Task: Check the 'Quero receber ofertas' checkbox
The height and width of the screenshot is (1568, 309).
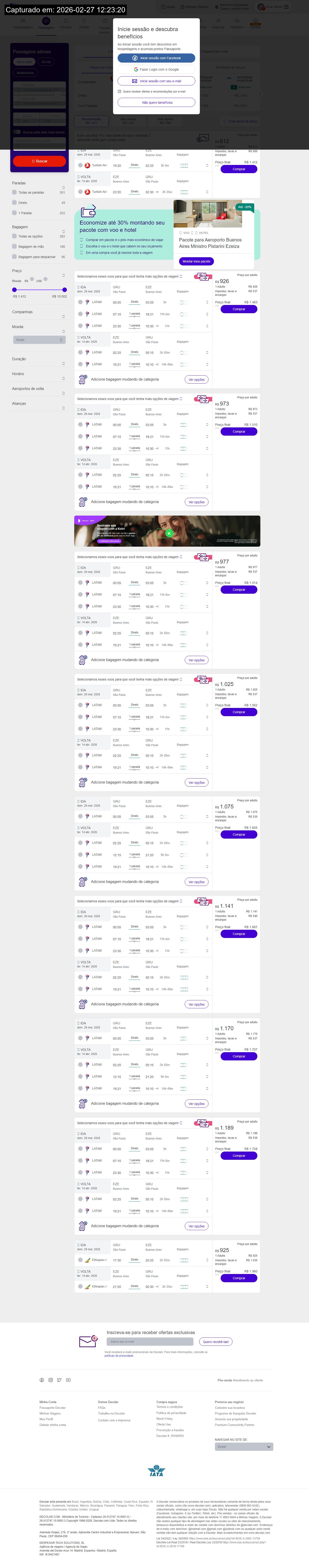Action: click(x=119, y=91)
